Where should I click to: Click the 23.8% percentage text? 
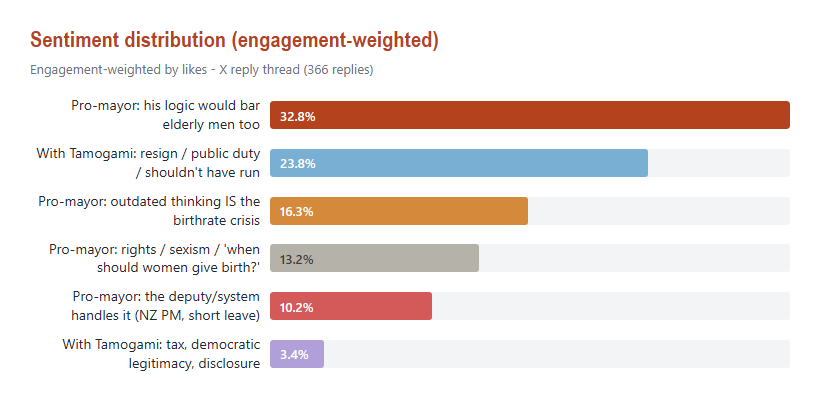(x=298, y=164)
